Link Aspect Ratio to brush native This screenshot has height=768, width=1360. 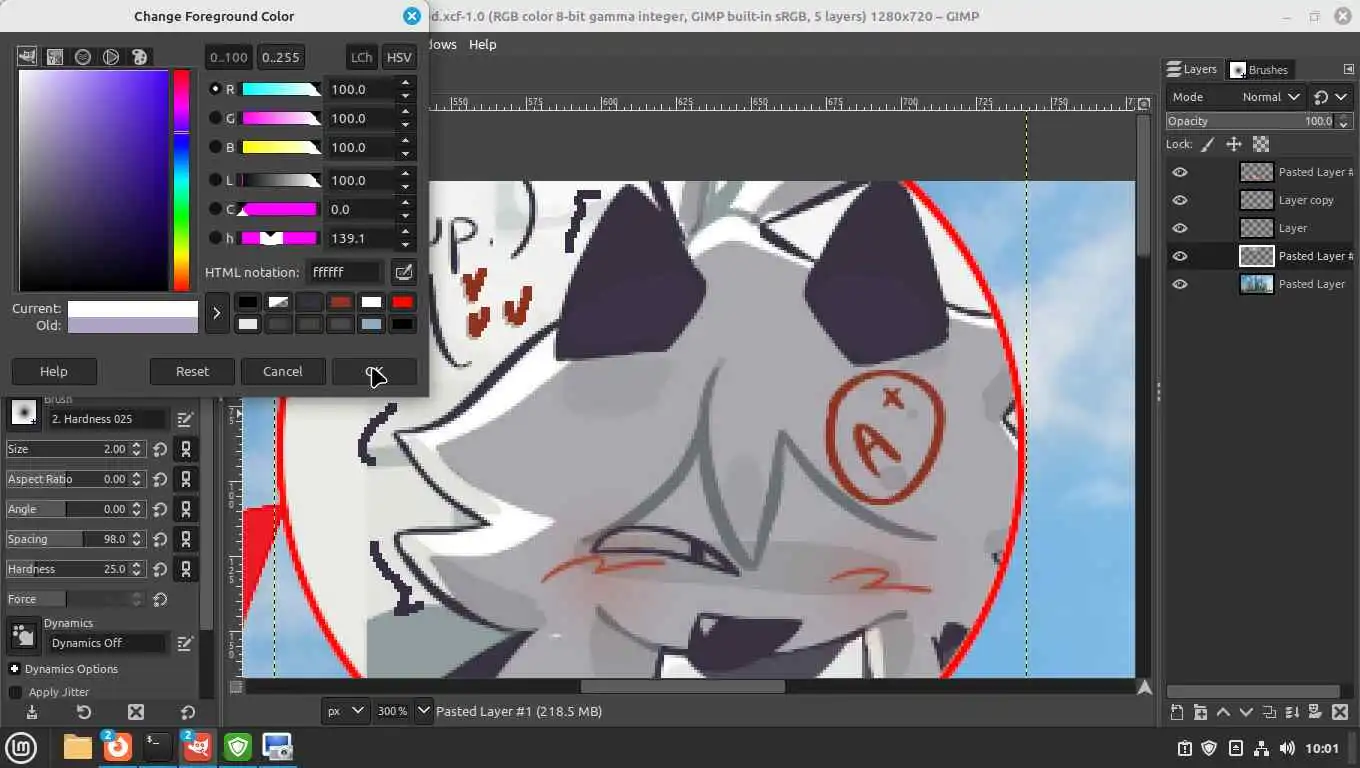click(x=185, y=479)
